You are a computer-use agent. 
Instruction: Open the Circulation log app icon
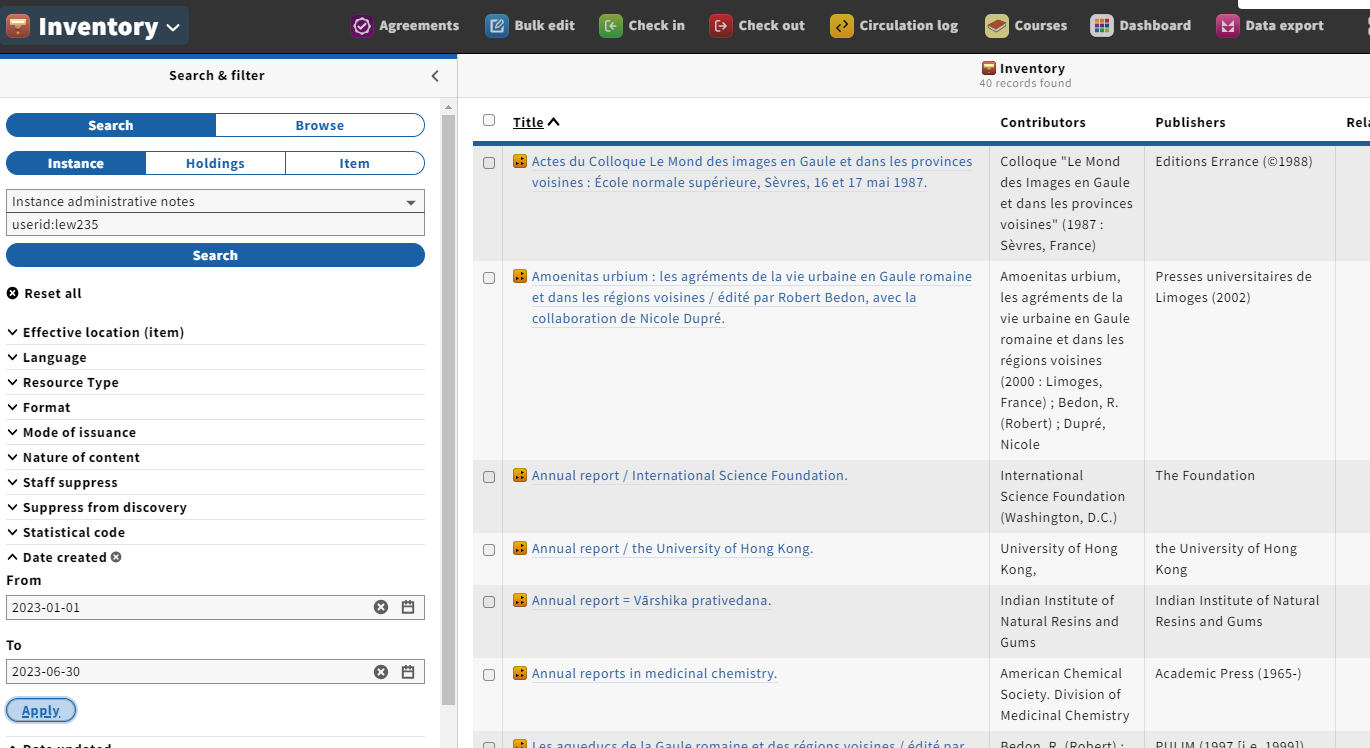[842, 26]
